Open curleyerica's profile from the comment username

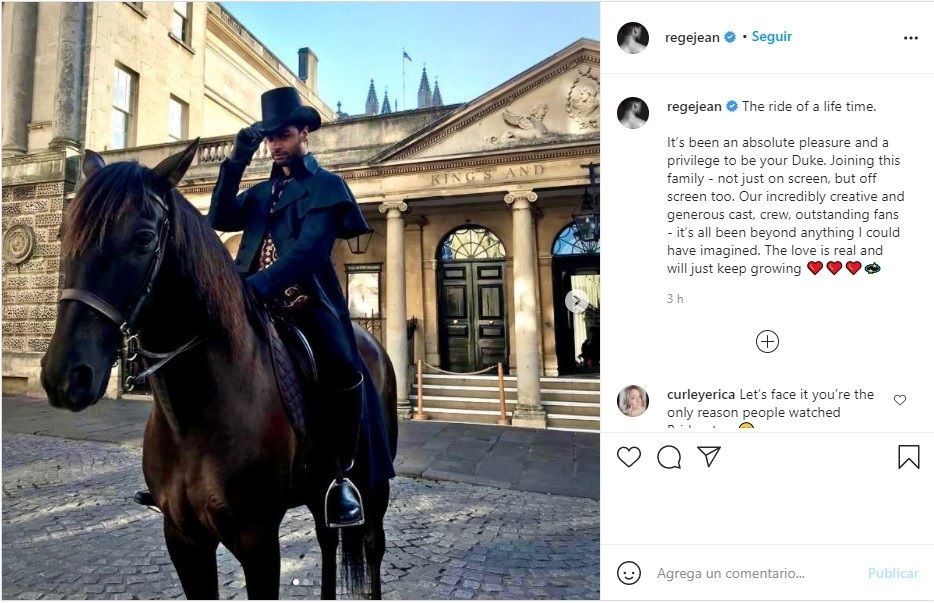pos(701,394)
